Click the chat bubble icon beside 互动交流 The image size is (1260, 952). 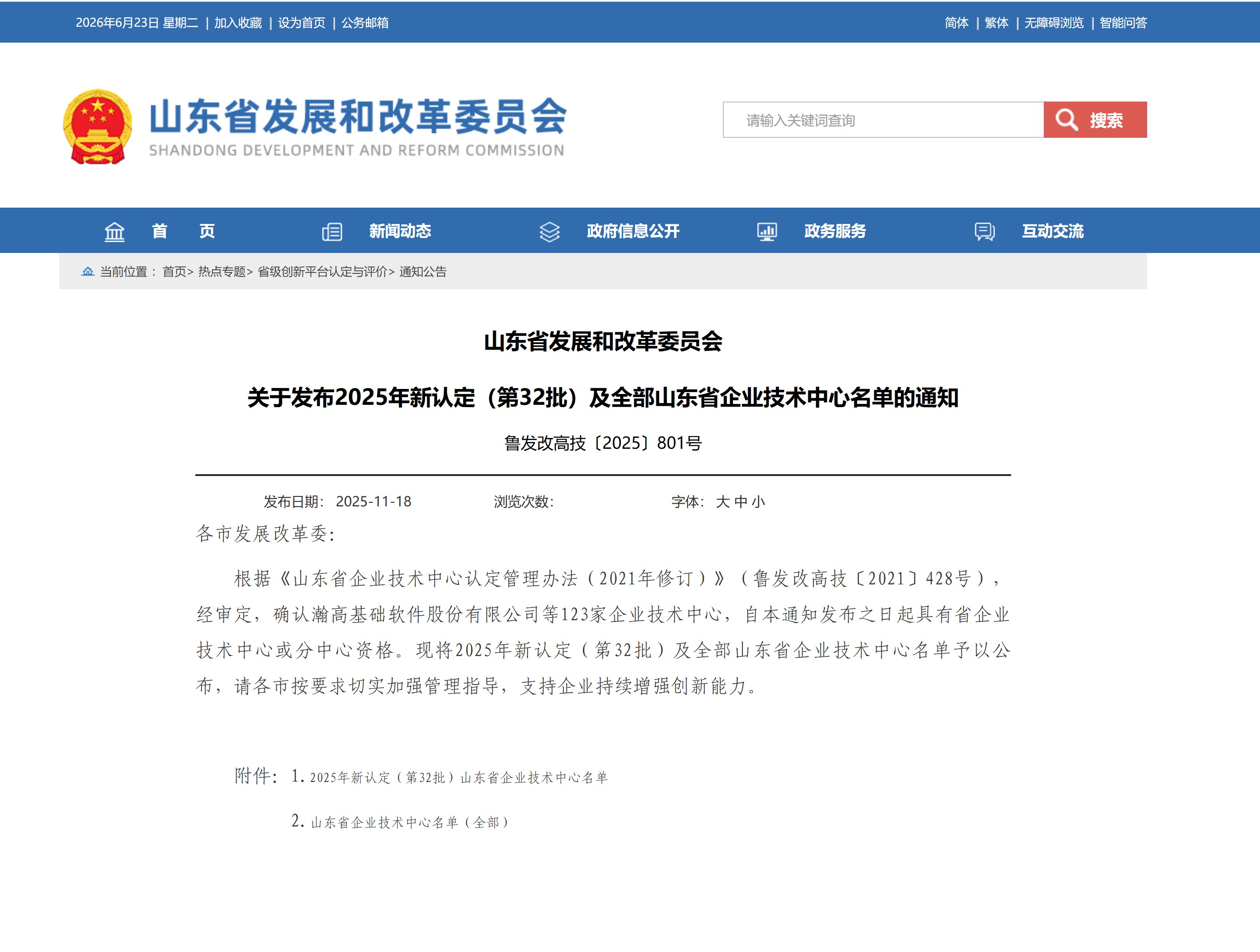[x=984, y=231]
